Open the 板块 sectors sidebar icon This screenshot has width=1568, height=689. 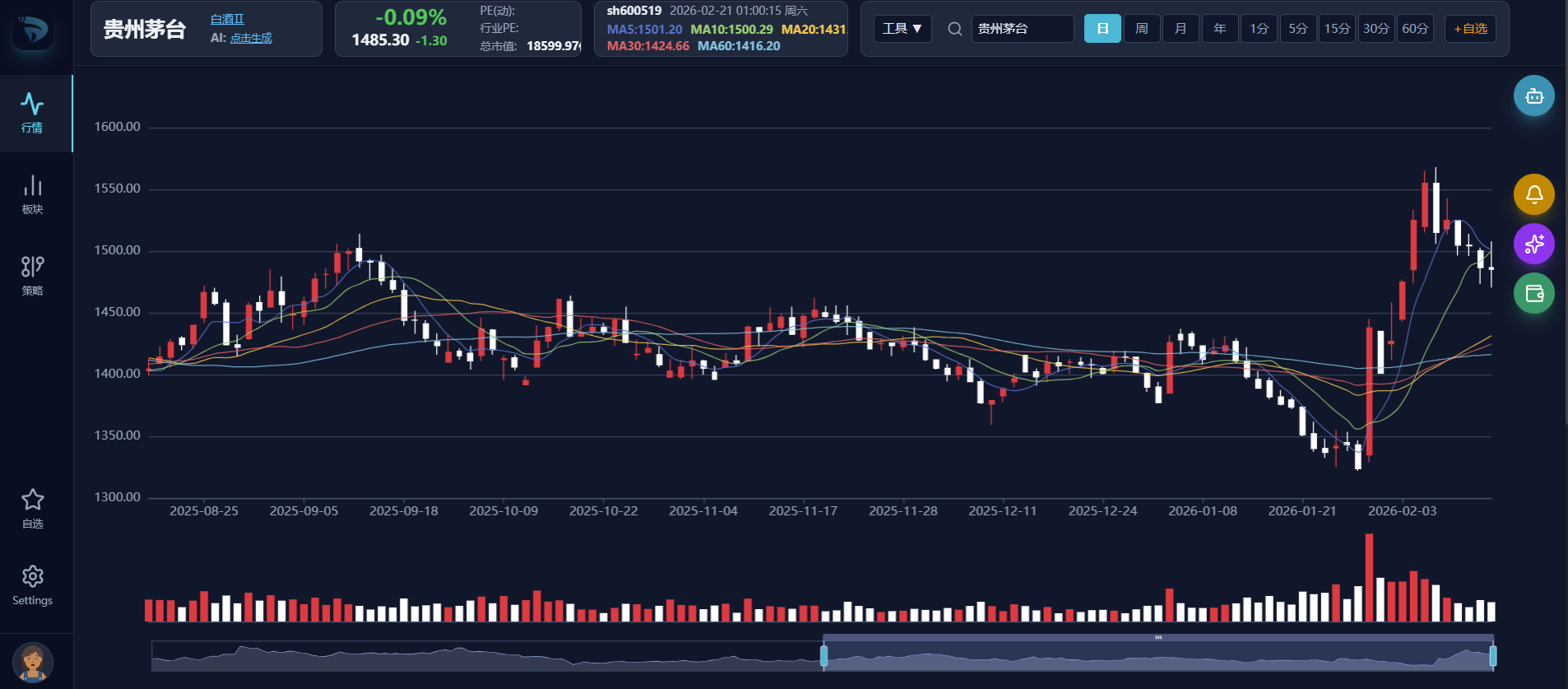(x=33, y=194)
